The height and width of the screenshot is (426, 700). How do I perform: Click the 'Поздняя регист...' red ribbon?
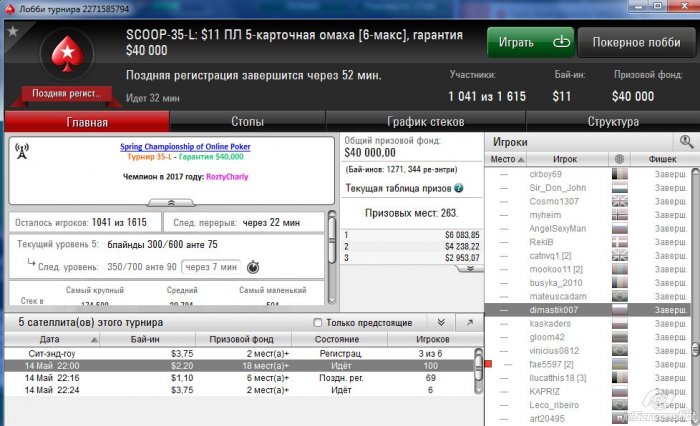tap(67, 93)
